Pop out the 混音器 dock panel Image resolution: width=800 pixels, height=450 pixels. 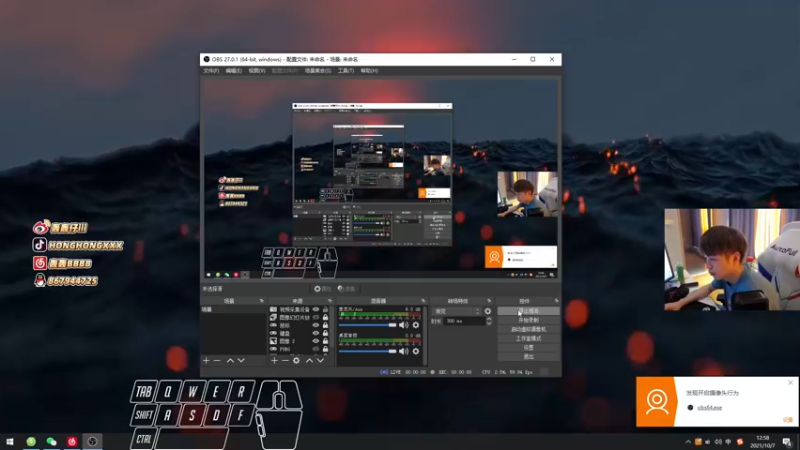[423, 301]
